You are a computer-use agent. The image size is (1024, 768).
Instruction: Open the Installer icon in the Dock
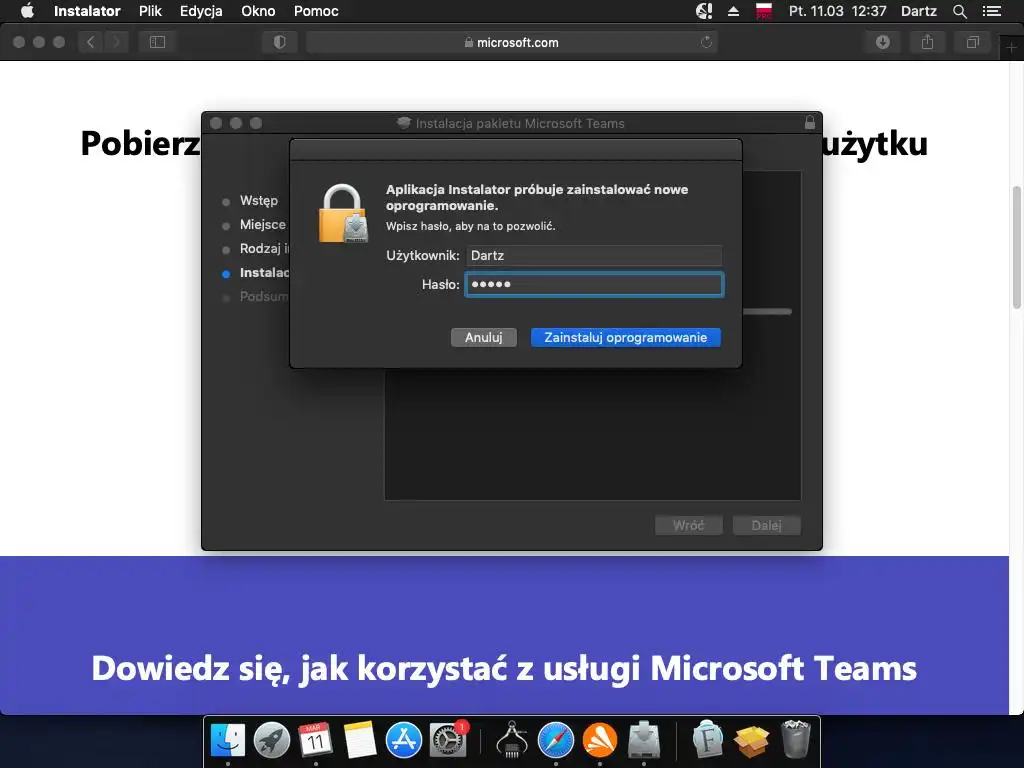[644, 740]
